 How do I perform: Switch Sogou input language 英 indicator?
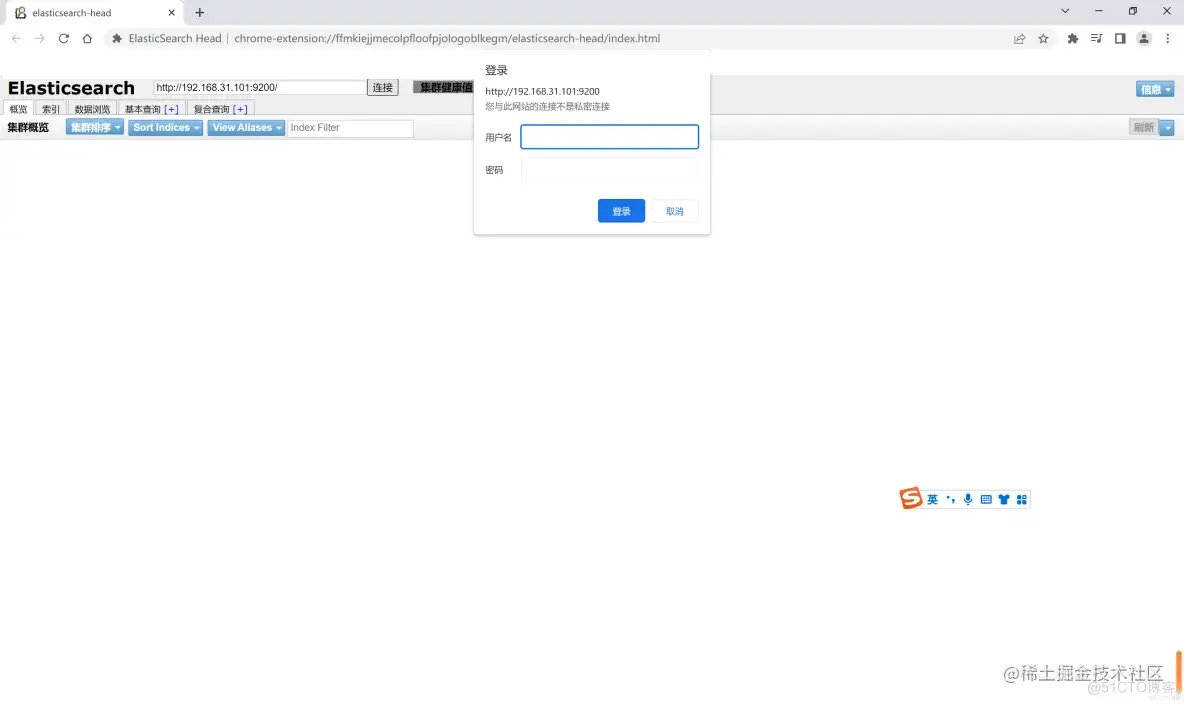click(933, 499)
